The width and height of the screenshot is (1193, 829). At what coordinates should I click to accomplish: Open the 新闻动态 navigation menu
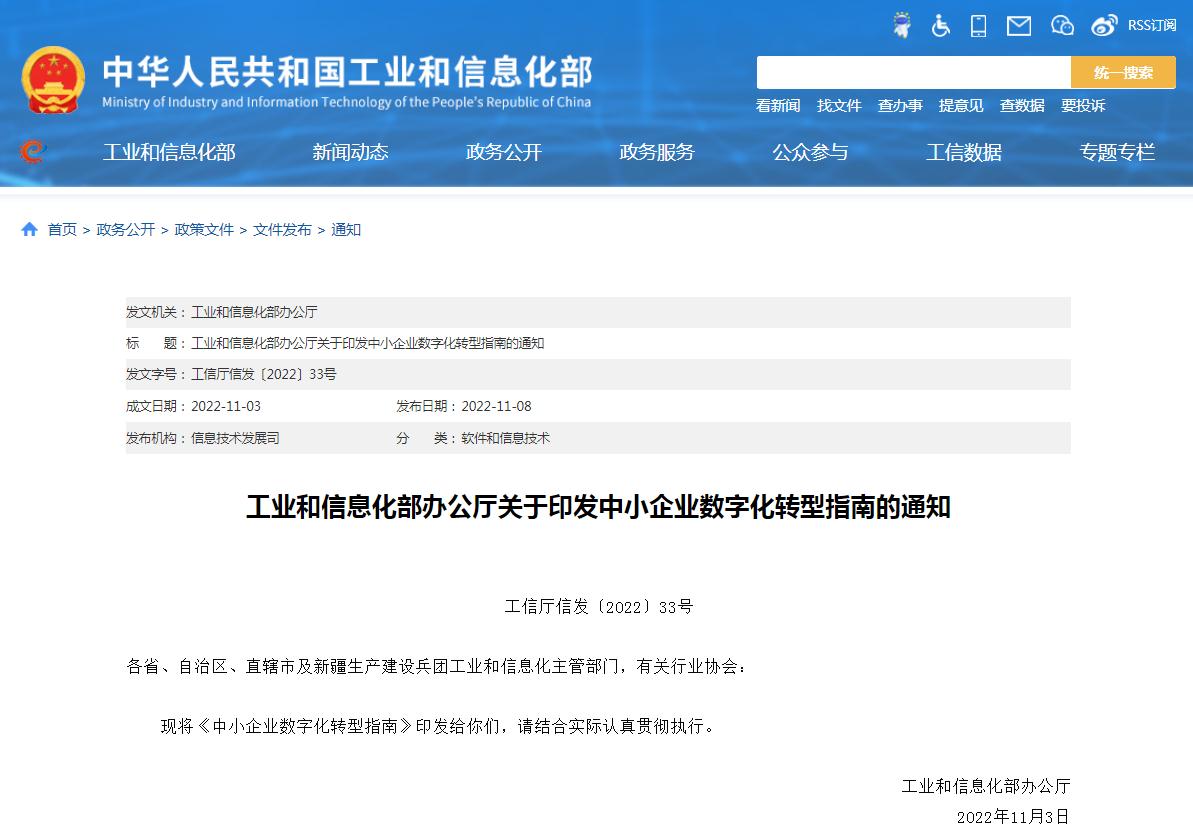[350, 152]
